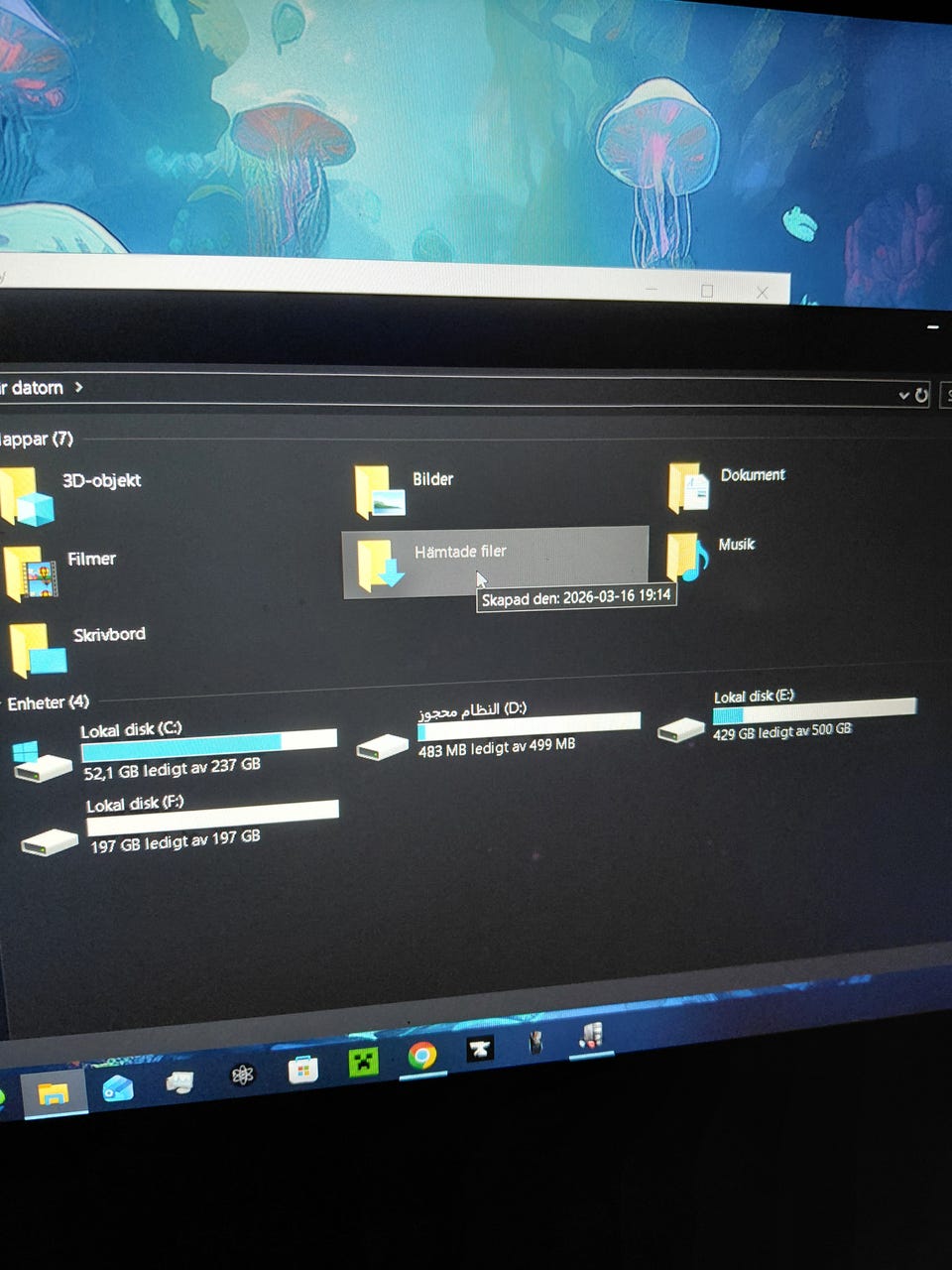
Task: Select the Lokal disk (C:) drive icon
Action: click(42, 761)
